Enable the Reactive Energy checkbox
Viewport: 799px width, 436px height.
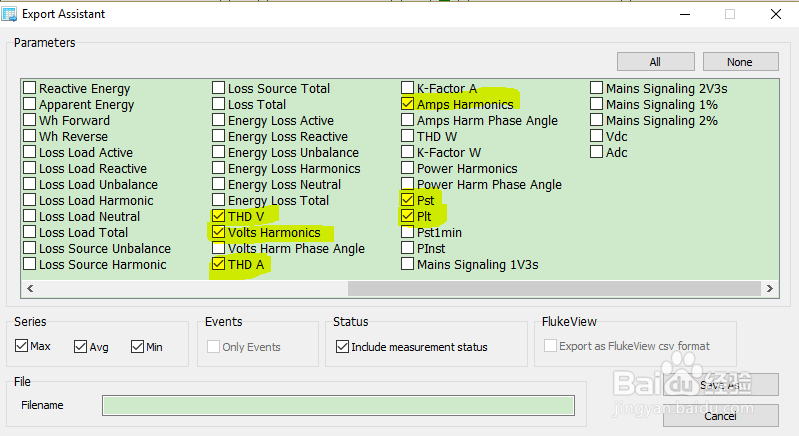30,89
